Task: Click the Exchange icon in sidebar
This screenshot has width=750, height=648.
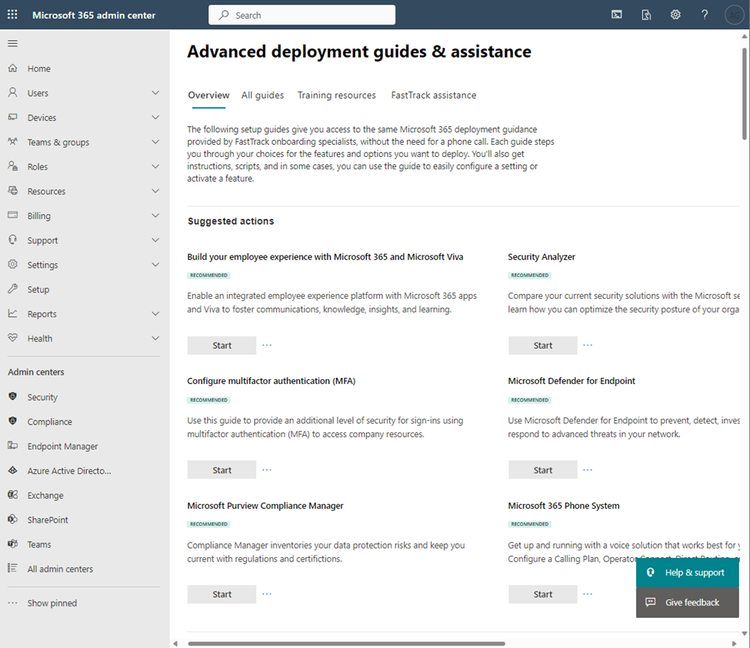Action: pos(13,495)
